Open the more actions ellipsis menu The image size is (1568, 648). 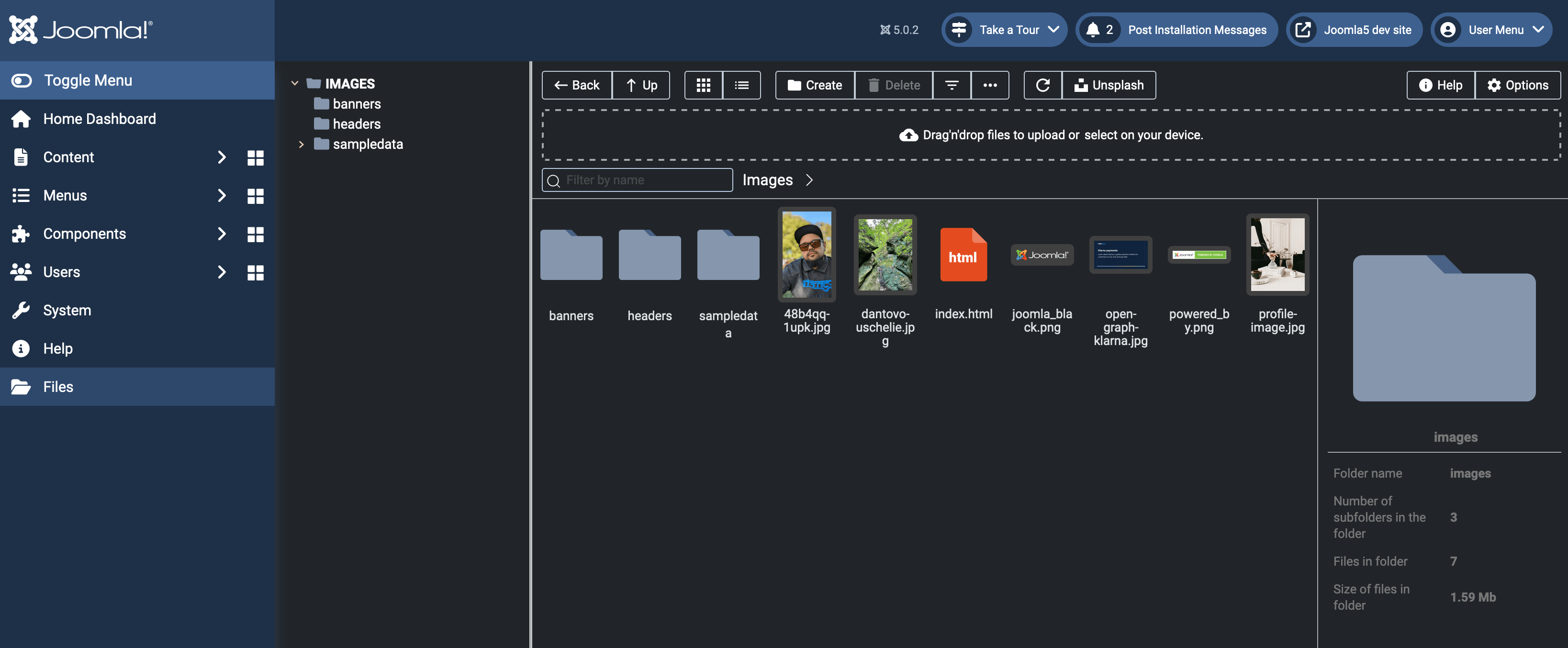(990, 85)
